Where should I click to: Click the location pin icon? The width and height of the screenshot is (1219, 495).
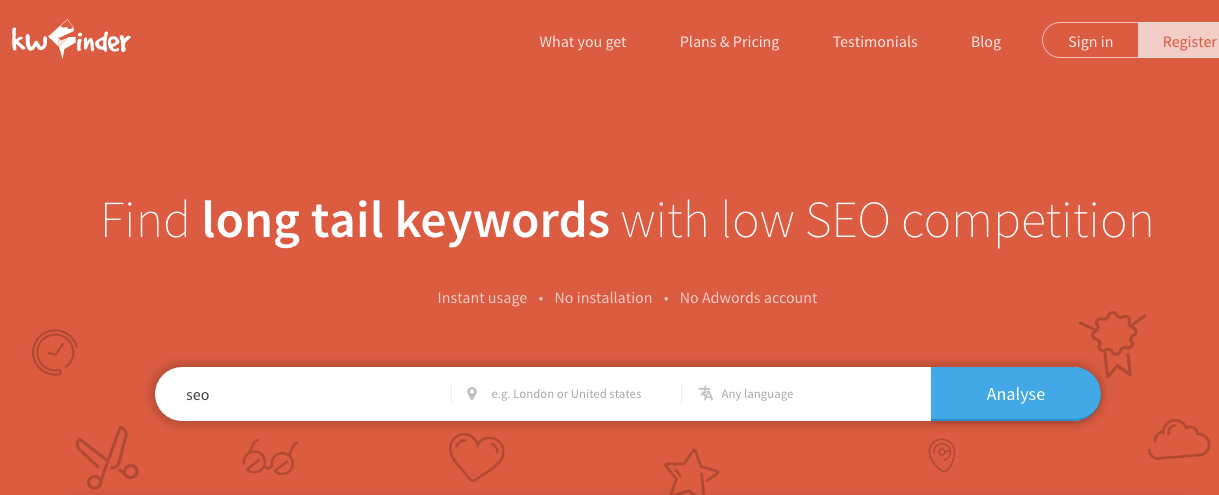(472, 394)
